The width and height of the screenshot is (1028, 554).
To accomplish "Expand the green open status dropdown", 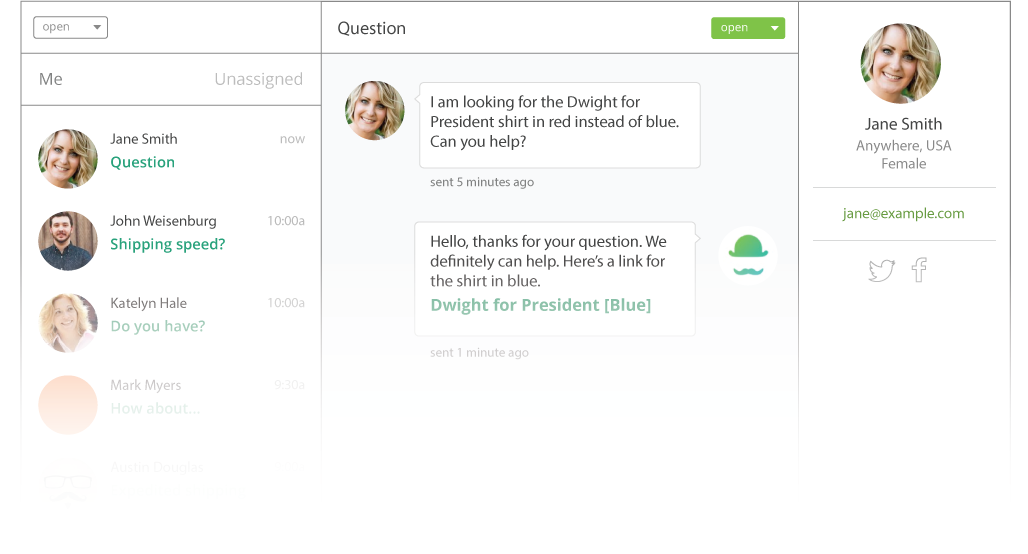I will click(x=748, y=28).
